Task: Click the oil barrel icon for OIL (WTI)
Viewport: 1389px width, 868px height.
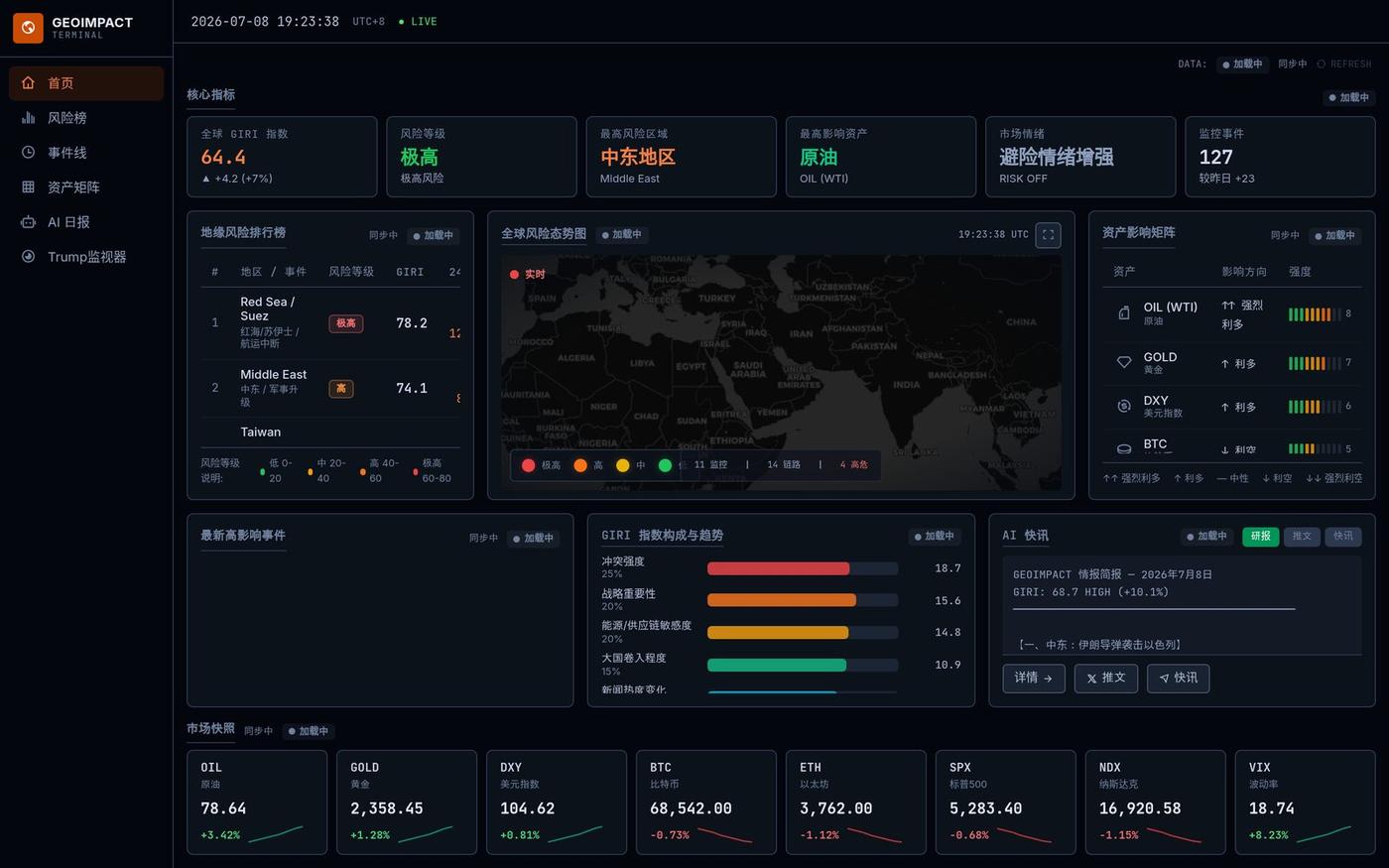Action: (x=1124, y=313)
